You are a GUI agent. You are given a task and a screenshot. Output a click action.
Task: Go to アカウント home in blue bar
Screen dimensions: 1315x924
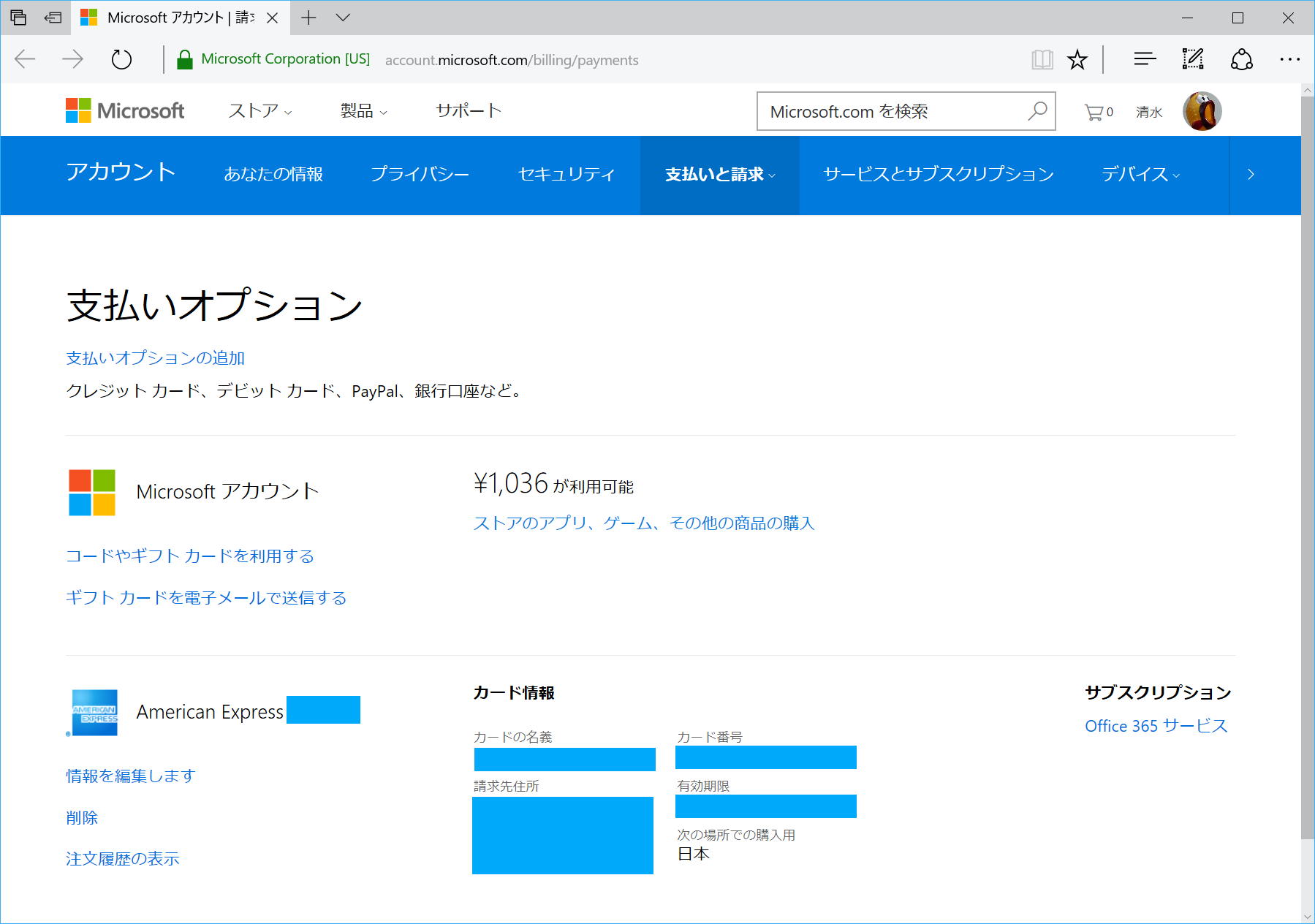click(121, 172)
